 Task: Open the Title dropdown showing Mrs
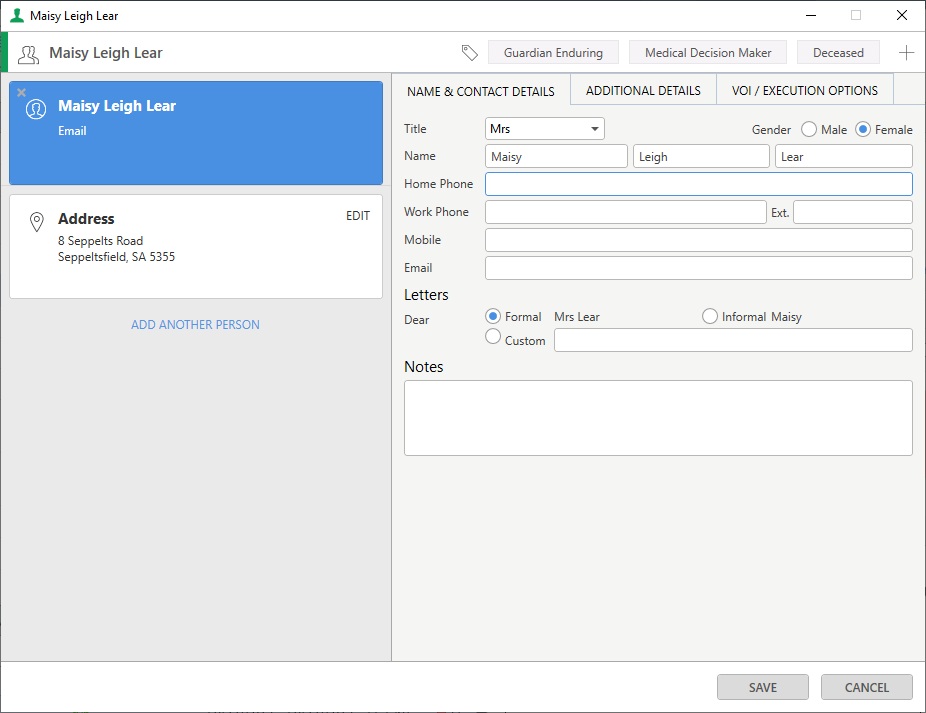544,129
